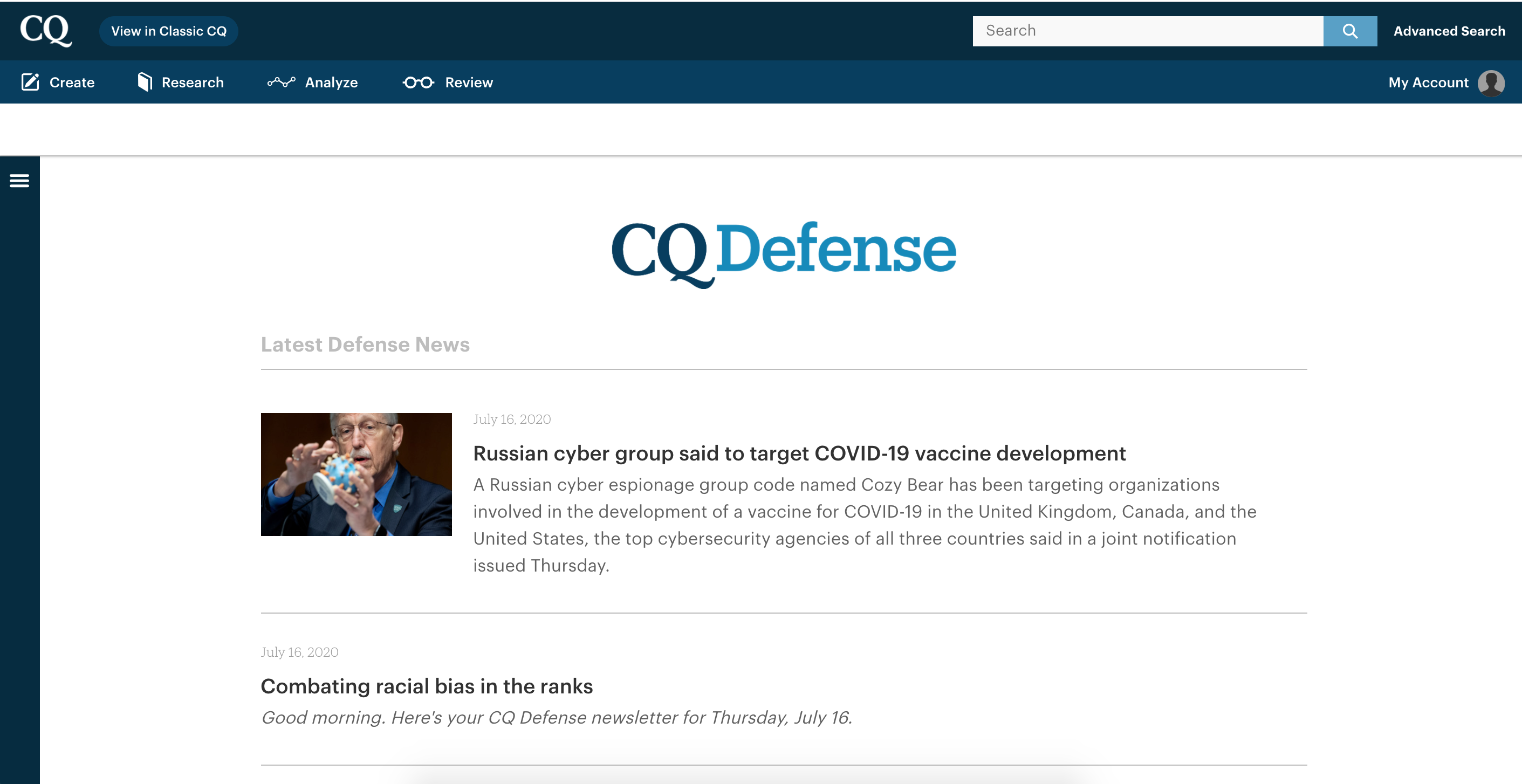Click the CQ logo in header
The image size is (1522, 784).
pyautogui.click(x=46, y=31)
